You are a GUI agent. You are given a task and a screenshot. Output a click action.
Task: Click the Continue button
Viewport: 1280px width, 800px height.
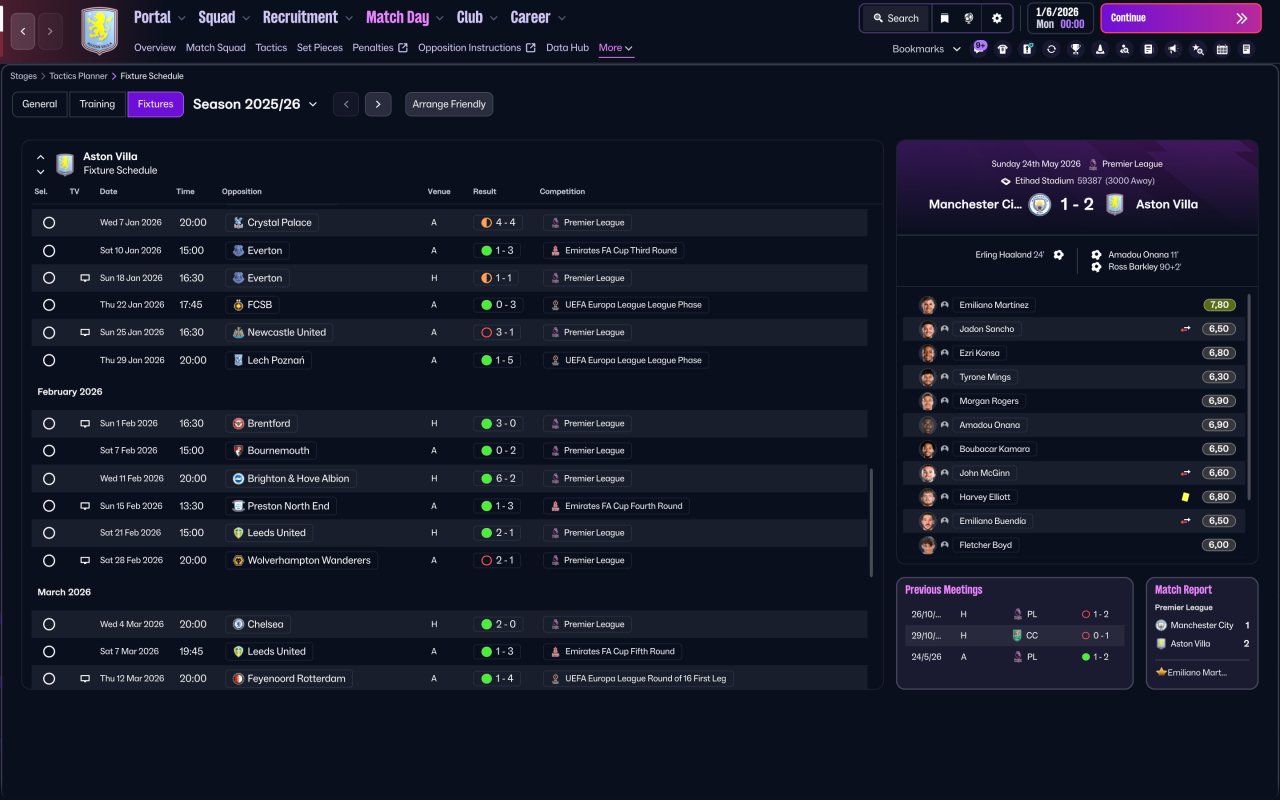pyautogui.click(x=1181, y=18)
